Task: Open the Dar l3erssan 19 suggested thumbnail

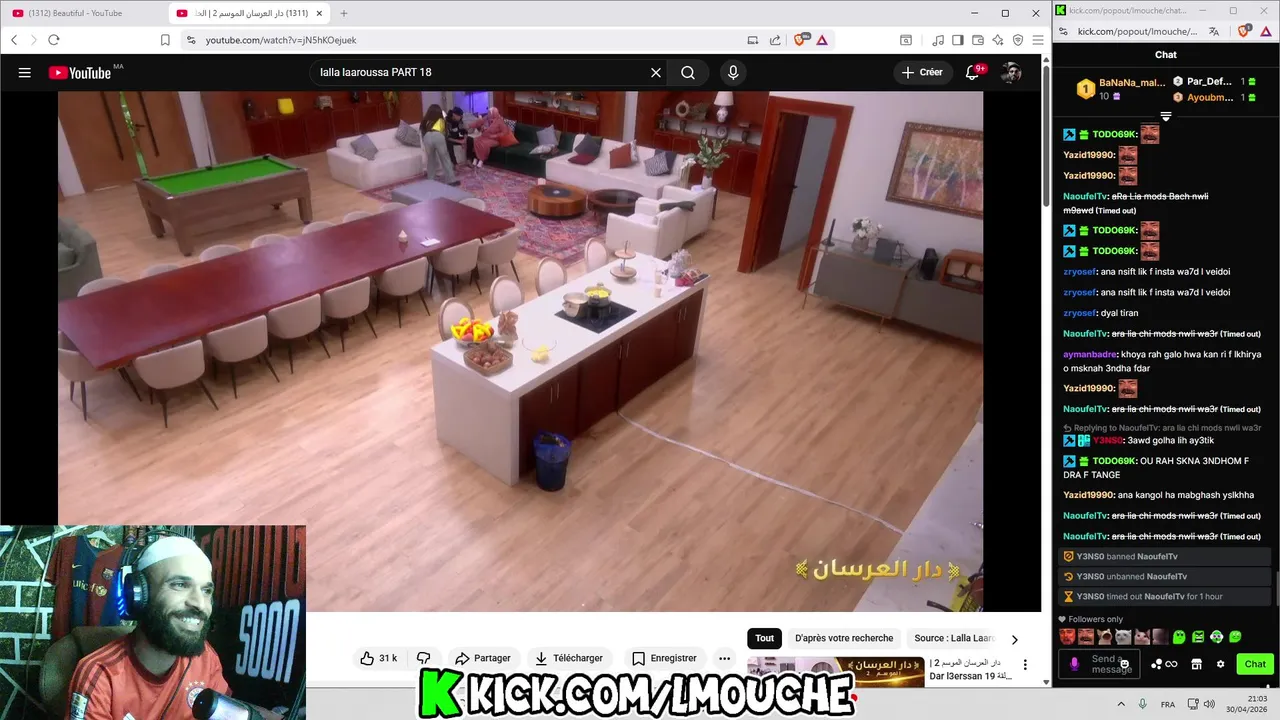Action: 836,671
